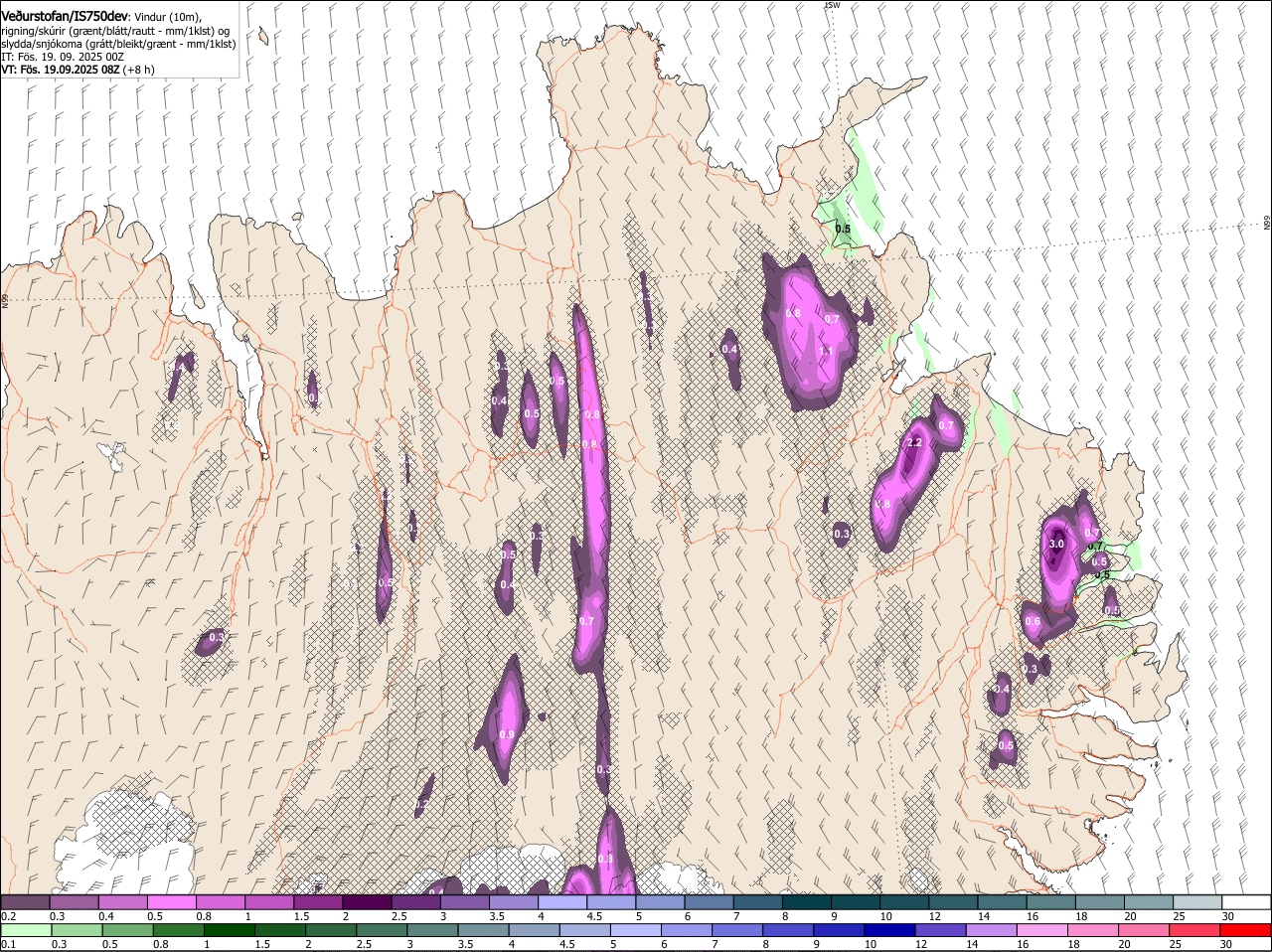Click the 12 label in the upper legend

[x=935, y=916]
